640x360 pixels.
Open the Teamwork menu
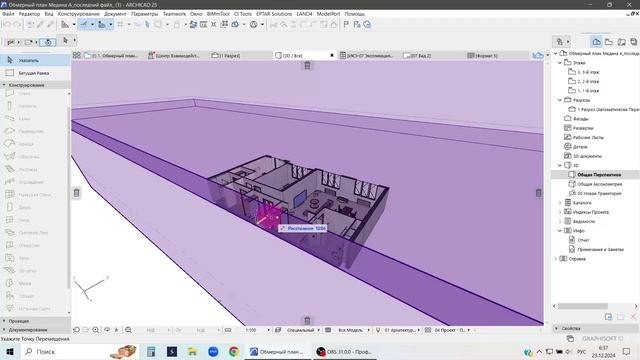point(174,14)
